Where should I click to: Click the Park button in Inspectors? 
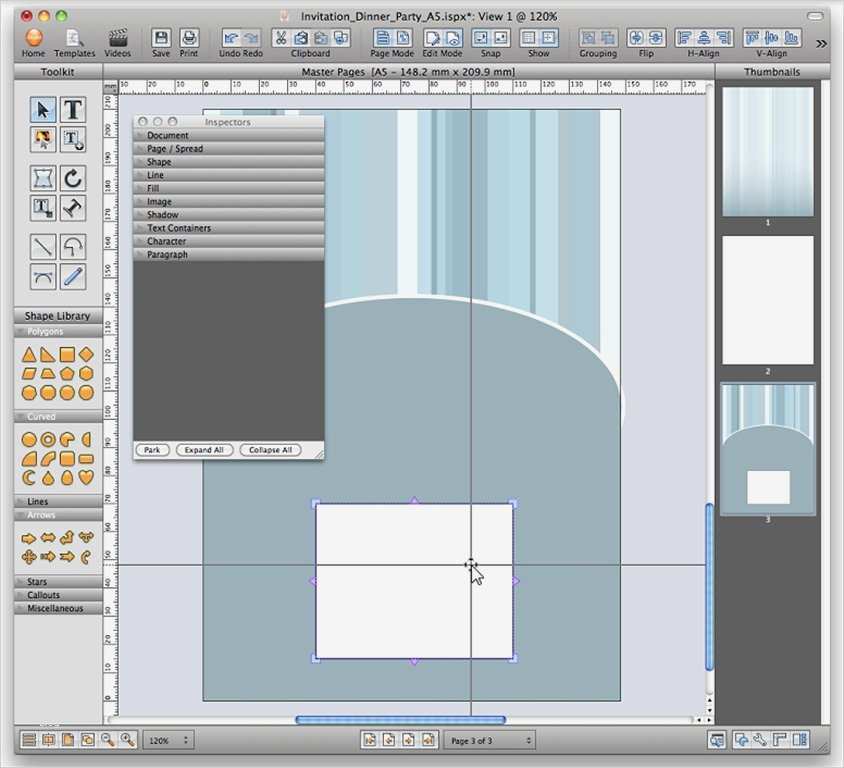152,450
